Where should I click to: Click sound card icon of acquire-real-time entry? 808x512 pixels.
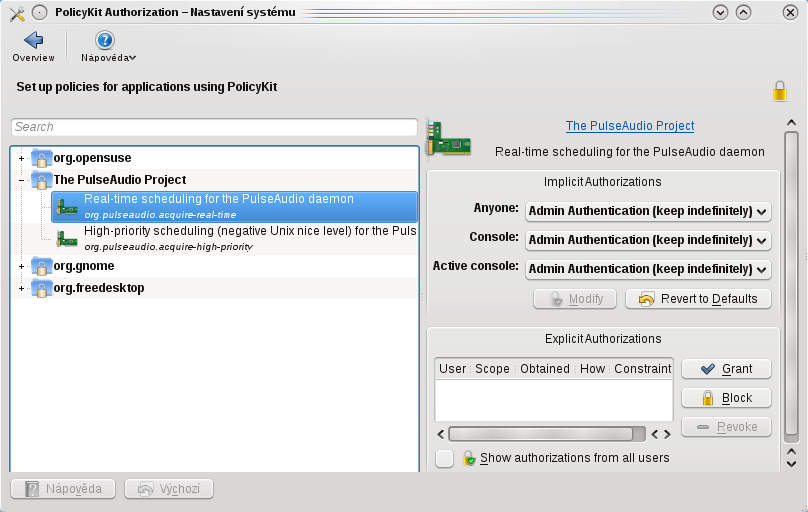tap(67, 207)
